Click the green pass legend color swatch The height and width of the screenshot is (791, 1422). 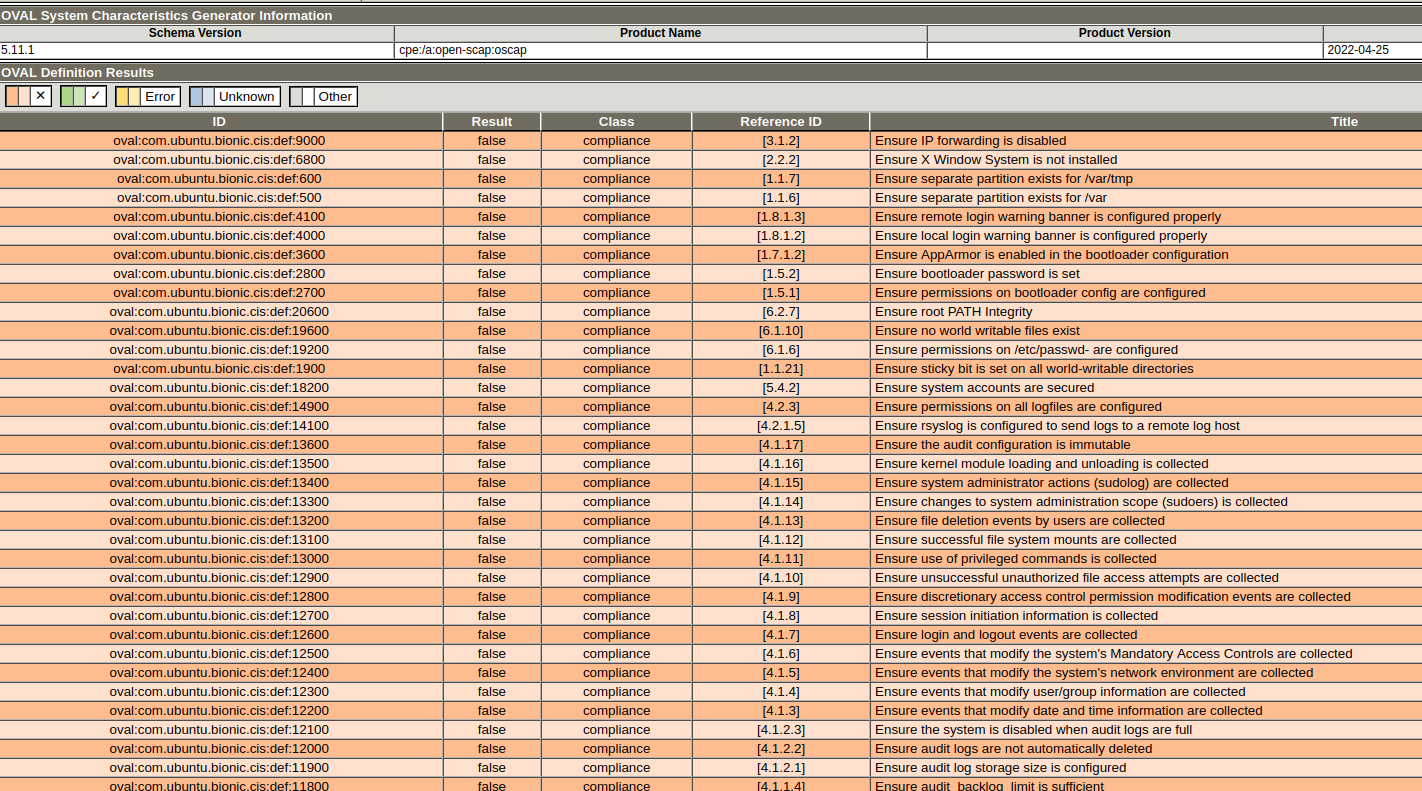coord(73,96)
